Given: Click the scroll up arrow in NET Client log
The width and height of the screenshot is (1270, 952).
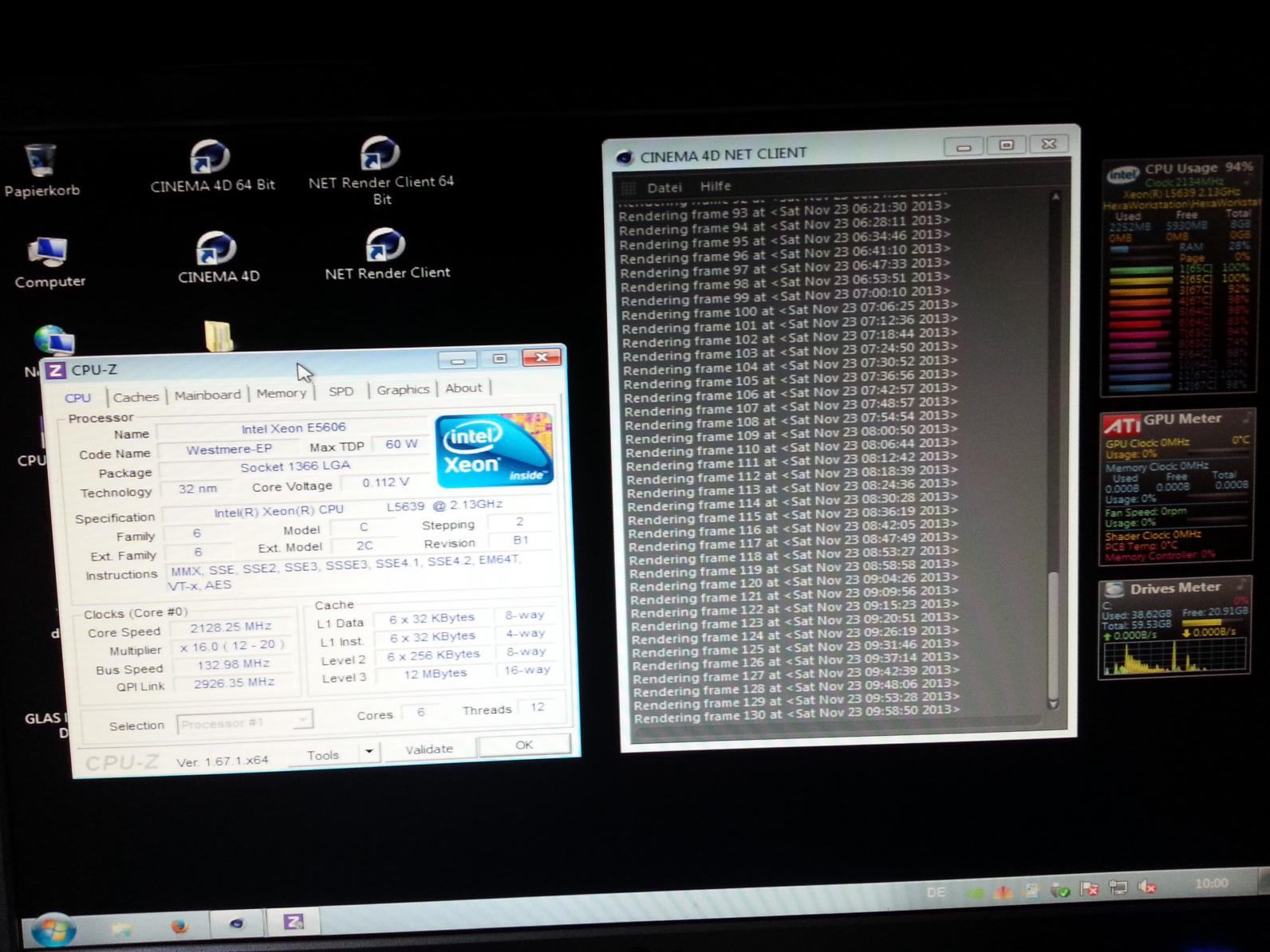Looking at the screenshot, I should tap(1055, 196).
